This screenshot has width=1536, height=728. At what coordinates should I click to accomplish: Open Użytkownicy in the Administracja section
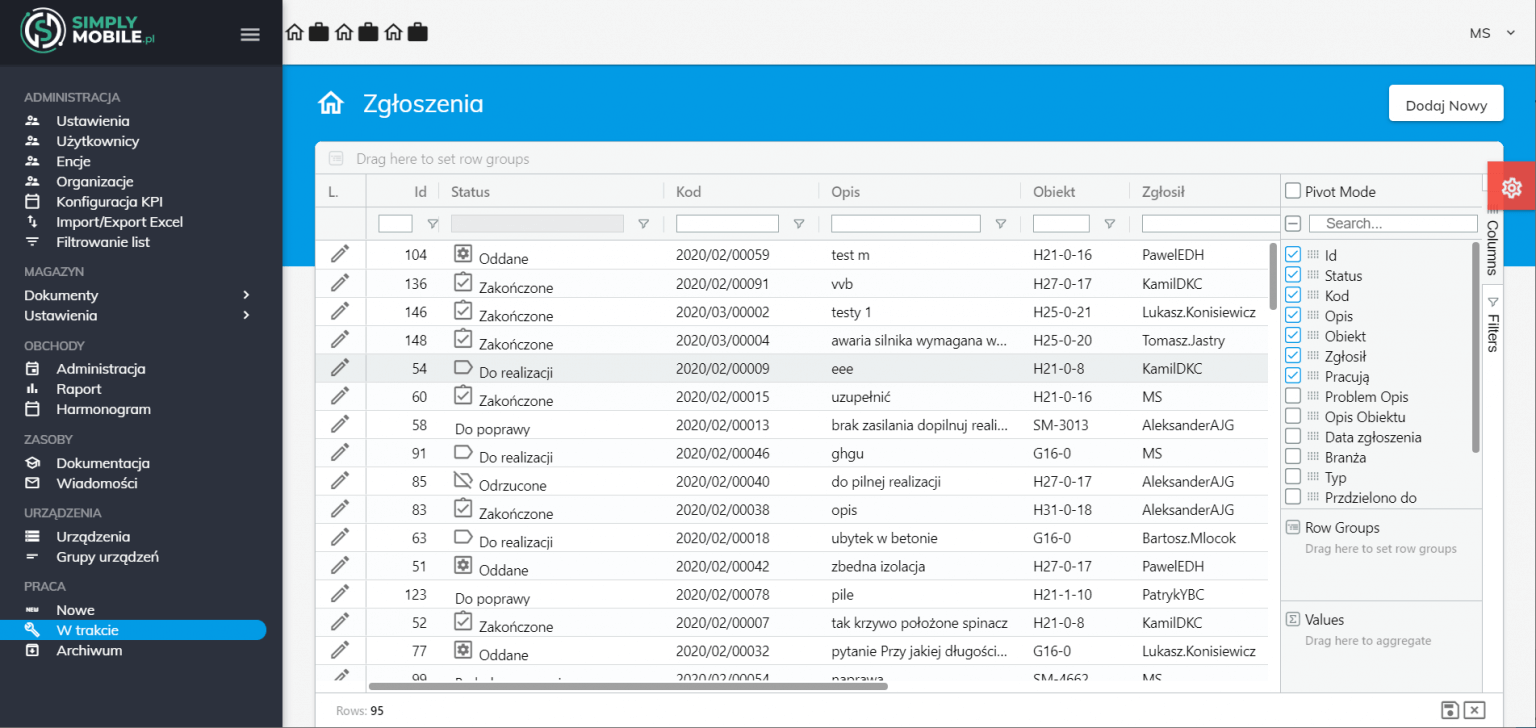pyautogui.click(x=97, y=141)
